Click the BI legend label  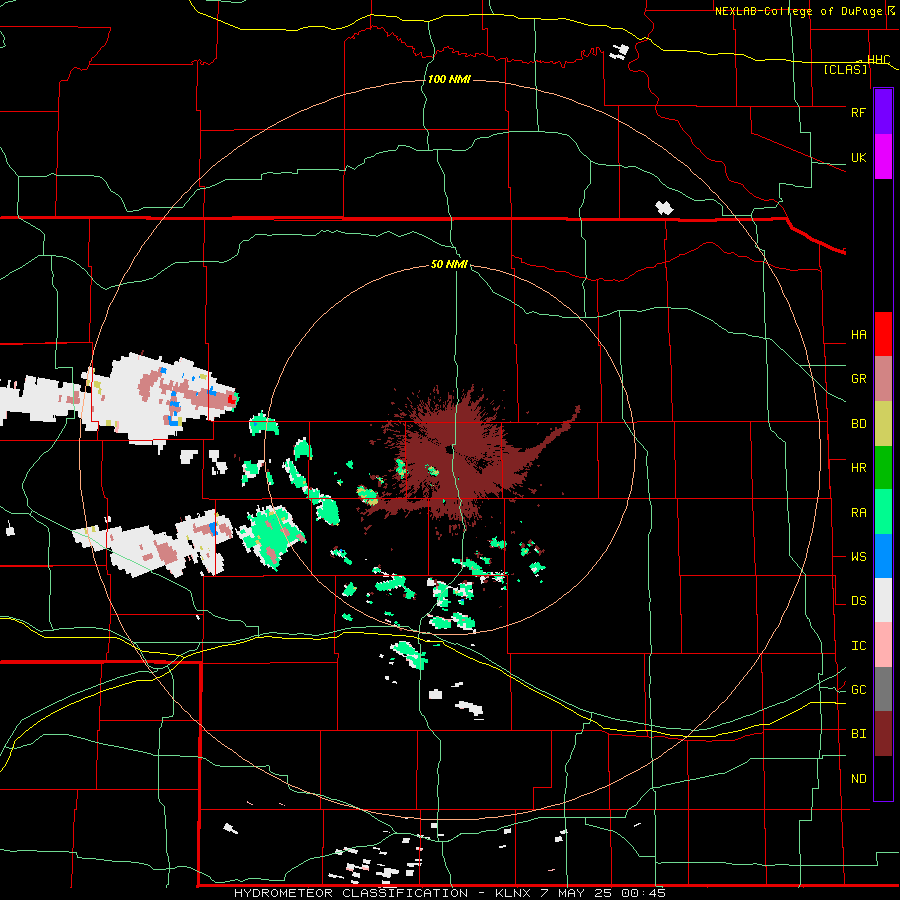click(x=858, y=734)
